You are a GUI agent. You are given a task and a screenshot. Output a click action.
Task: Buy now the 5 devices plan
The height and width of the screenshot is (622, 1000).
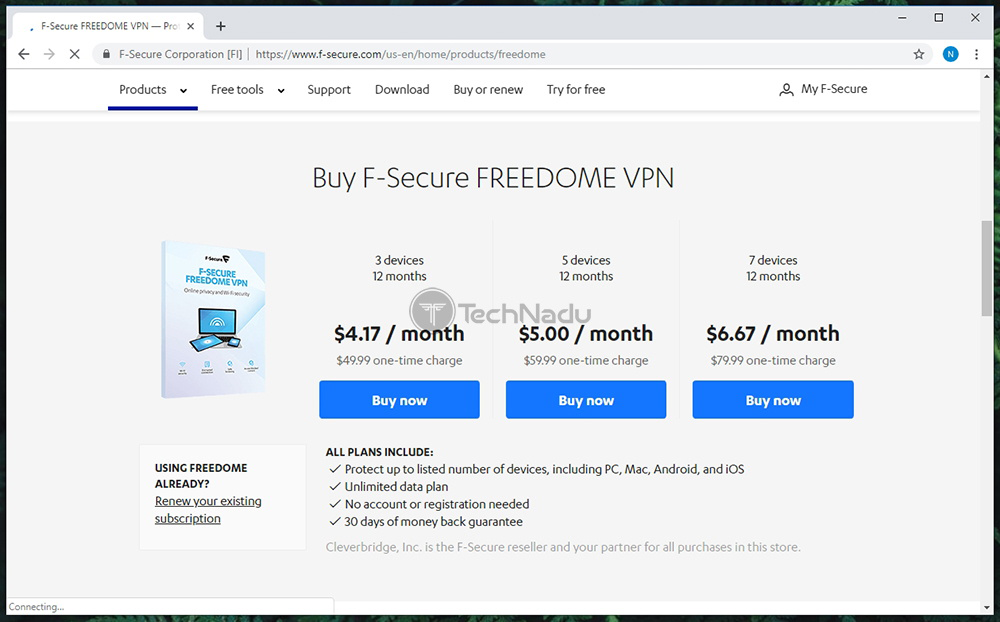tap(586, 400)
